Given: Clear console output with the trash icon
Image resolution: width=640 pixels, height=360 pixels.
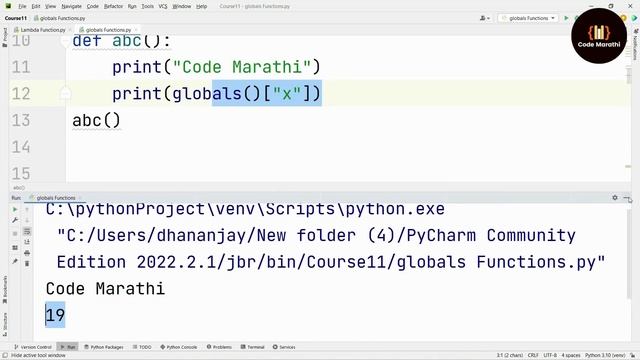Looking at the screenshot, I should (27, 264).
